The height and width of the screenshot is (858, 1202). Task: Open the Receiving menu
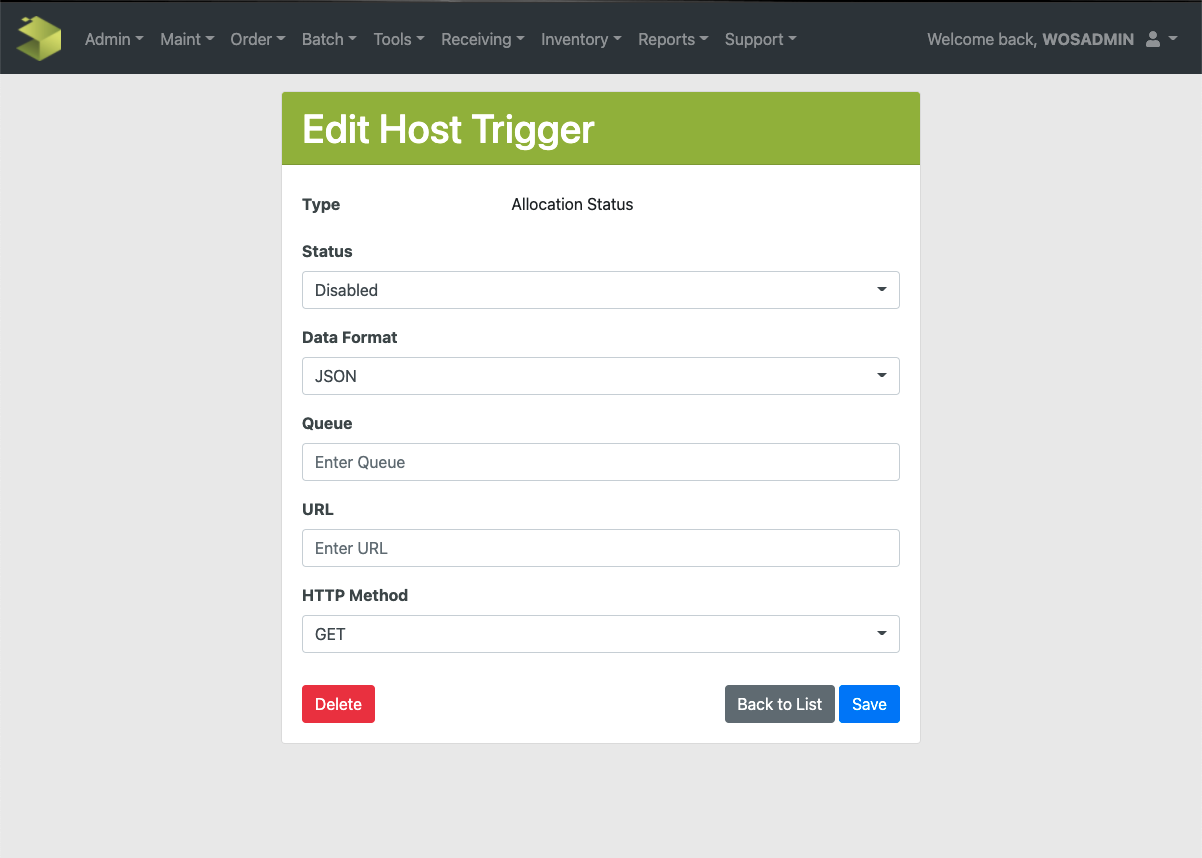coord(482,39)
